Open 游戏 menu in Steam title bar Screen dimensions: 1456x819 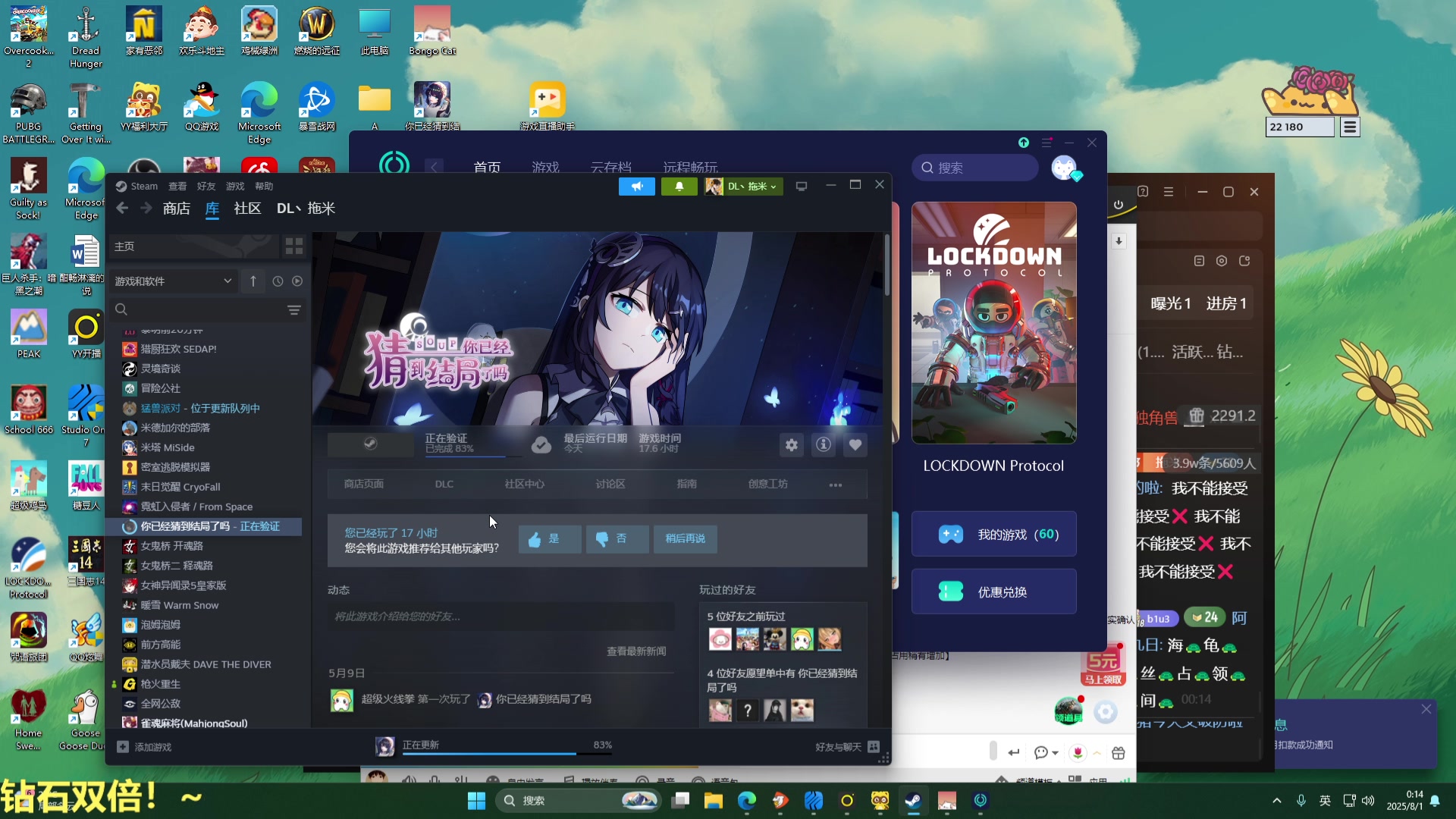235,187
